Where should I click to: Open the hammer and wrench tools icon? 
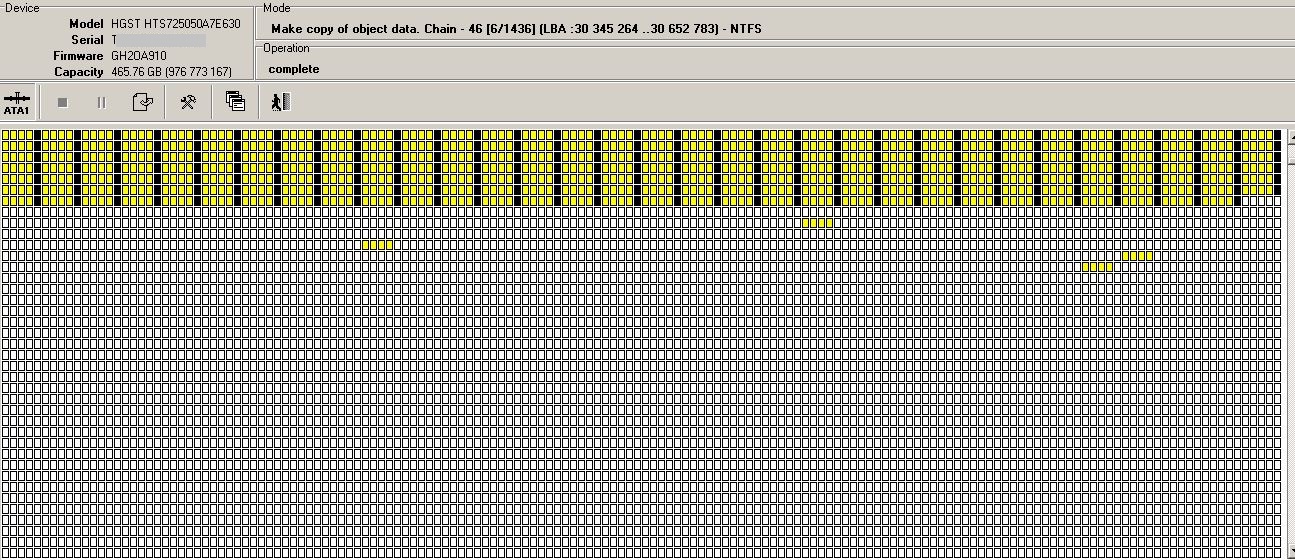[187, 102]
